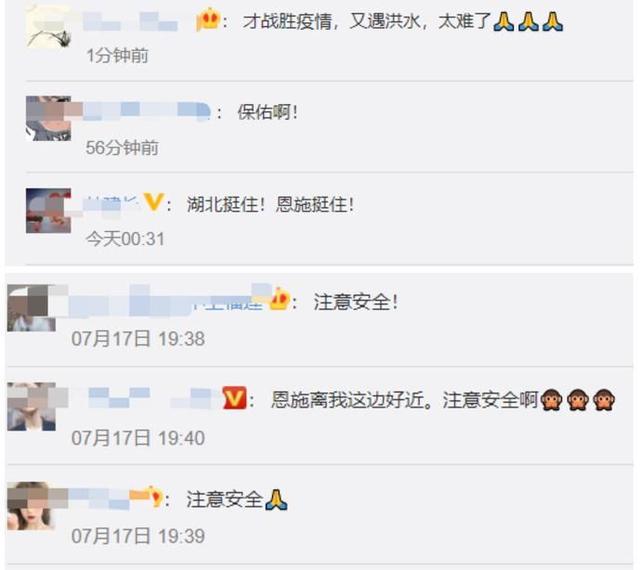Click the first monkey emoji after 注意安全啊
This screenshot has height=570, width=640.
551,400
